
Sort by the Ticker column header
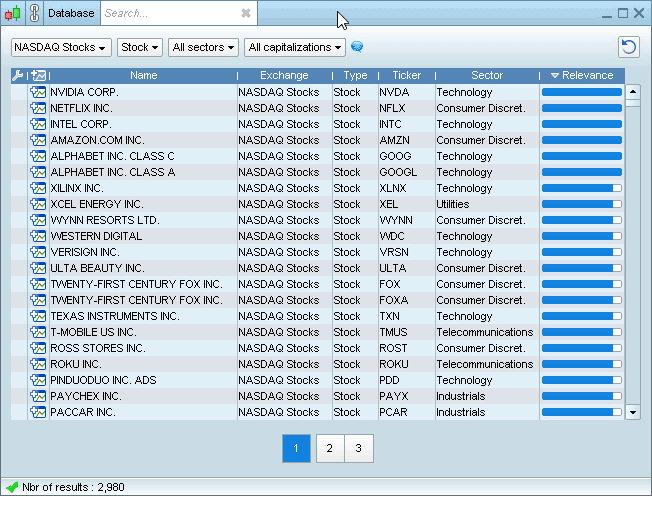(x=406, y=76)
